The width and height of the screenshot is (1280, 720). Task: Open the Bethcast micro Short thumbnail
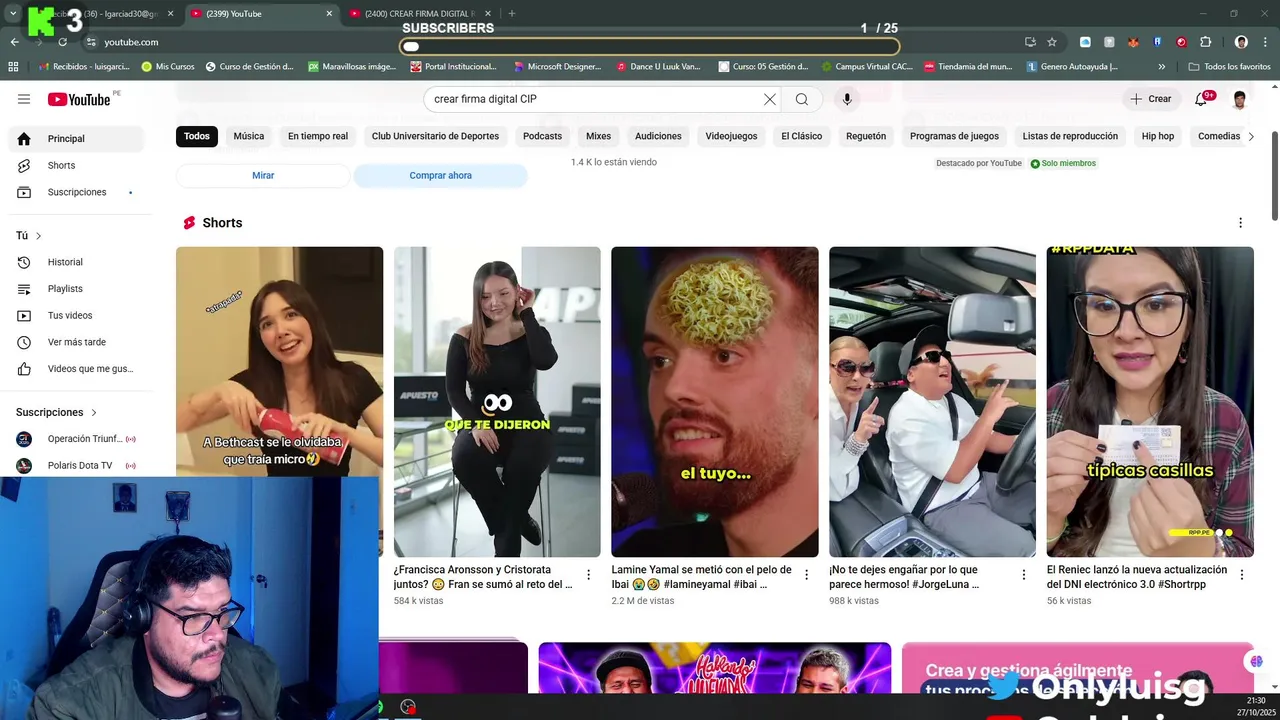(x=279, y=362)
